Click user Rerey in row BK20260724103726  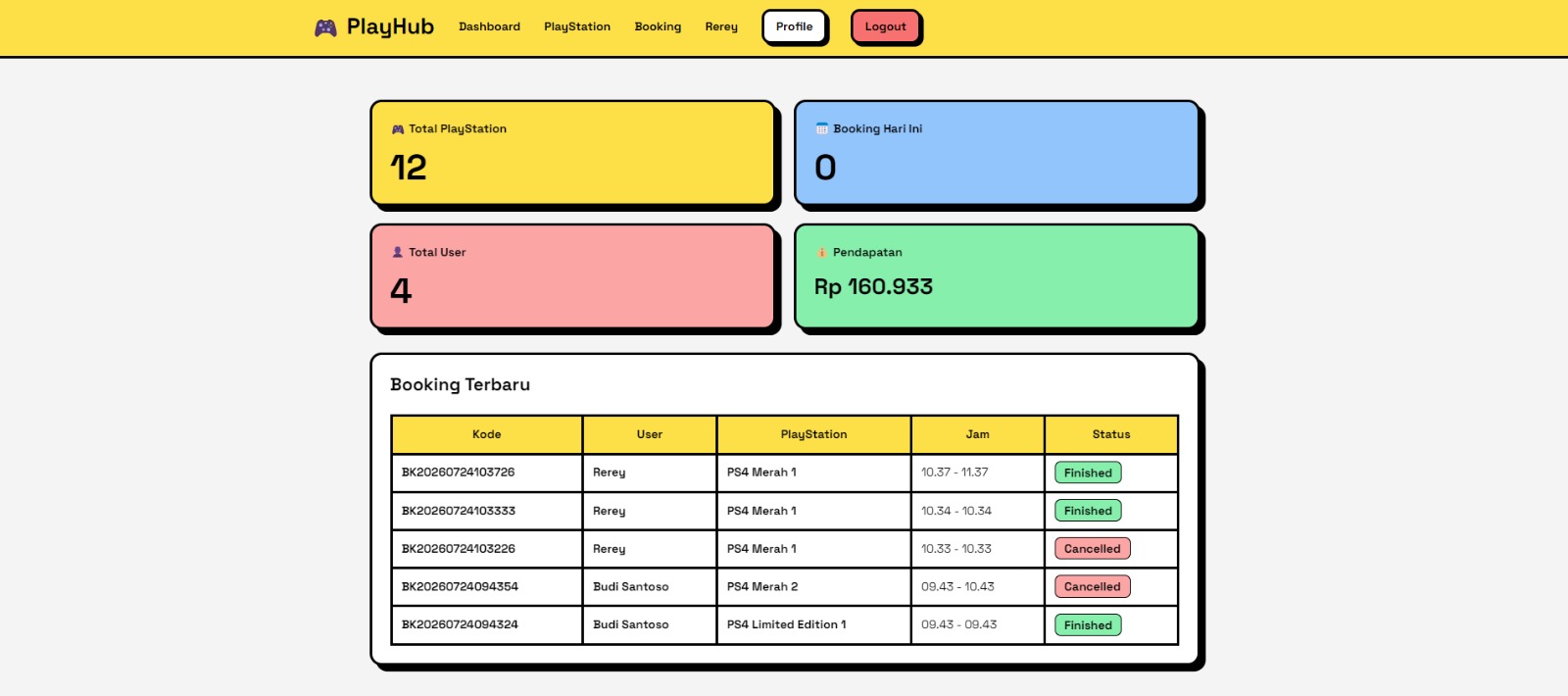coord(609,472)
